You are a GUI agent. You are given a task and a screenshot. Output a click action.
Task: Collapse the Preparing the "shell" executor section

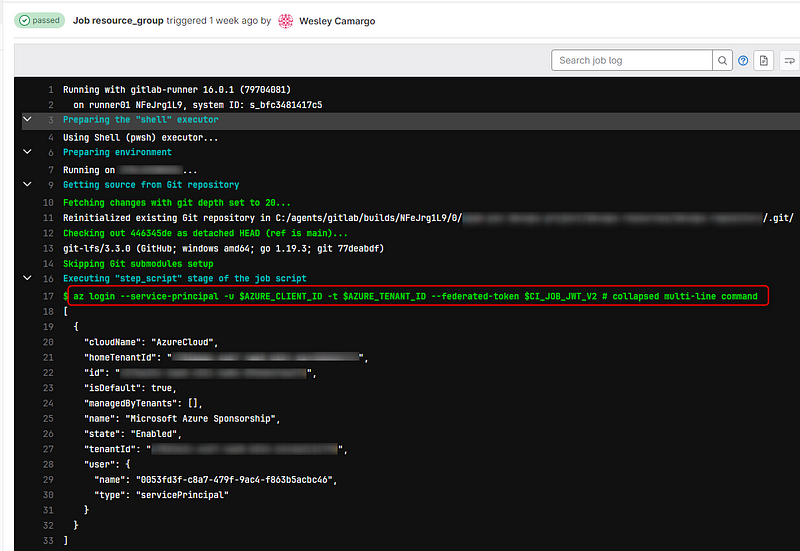tap(28, 119)
